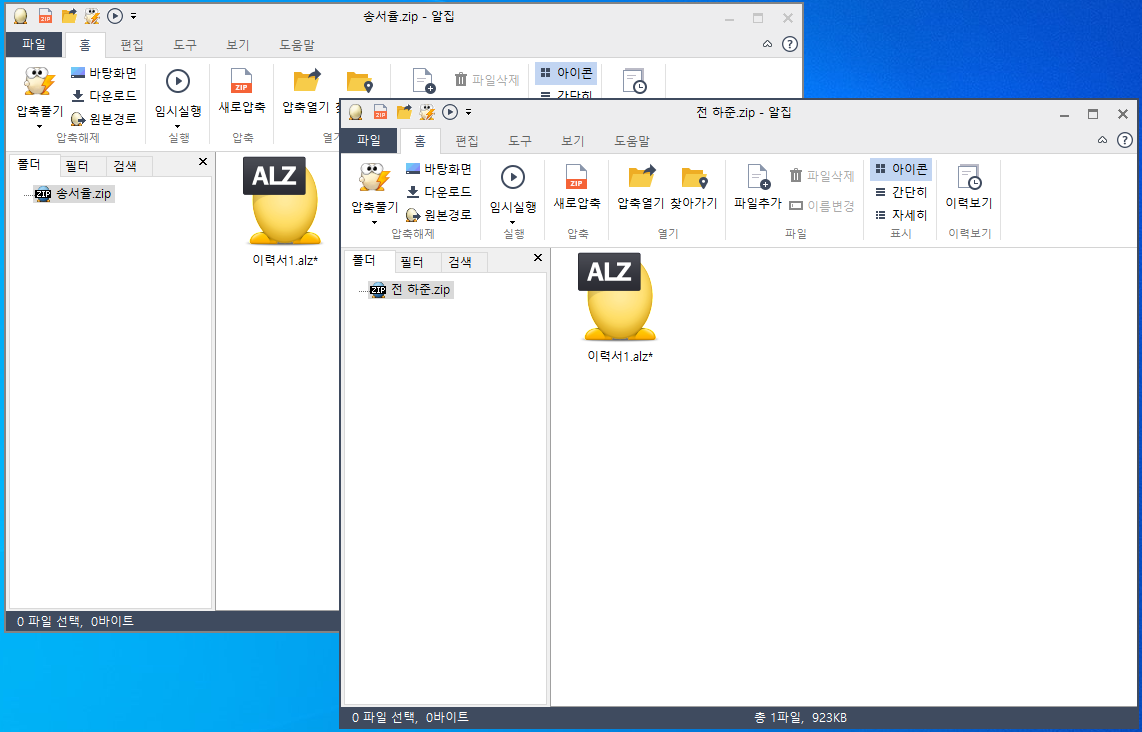Switch to 도구 tab in 전 하준.zip window
The width and height of the screenshot is (1142, 732).
click(x=520, y=141)
